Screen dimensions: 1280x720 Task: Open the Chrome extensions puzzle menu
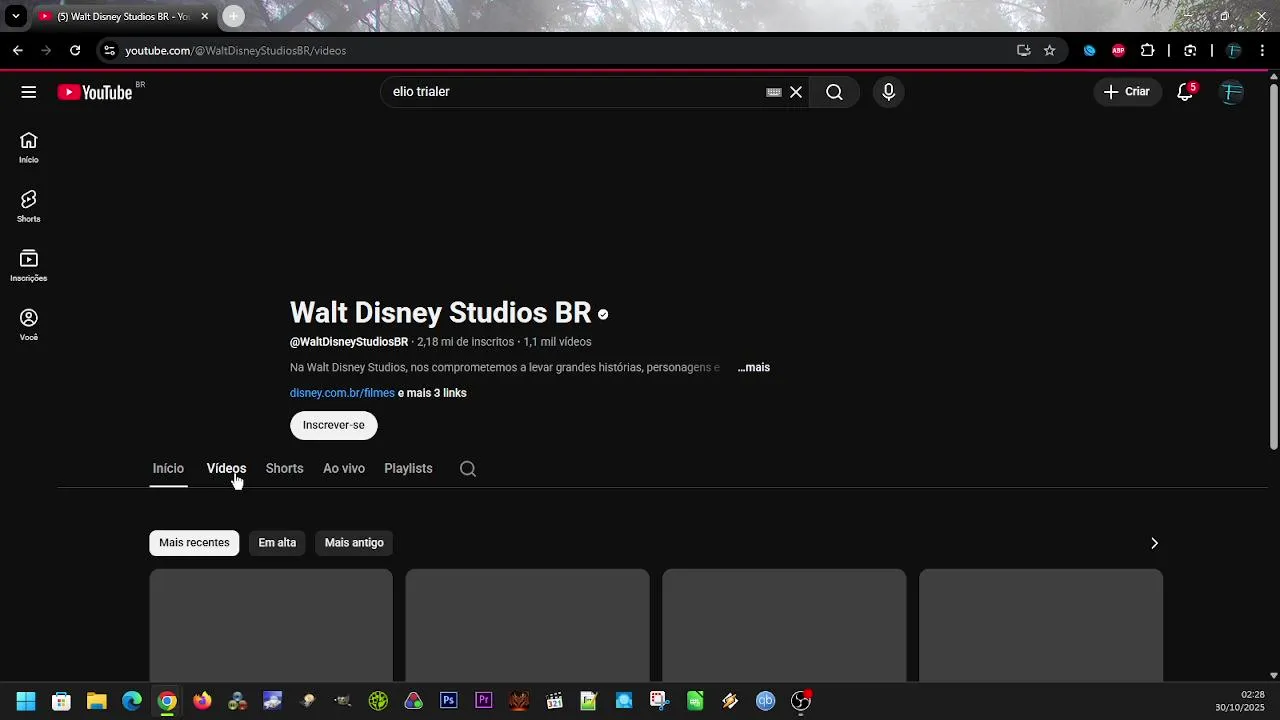point(1147,50)
